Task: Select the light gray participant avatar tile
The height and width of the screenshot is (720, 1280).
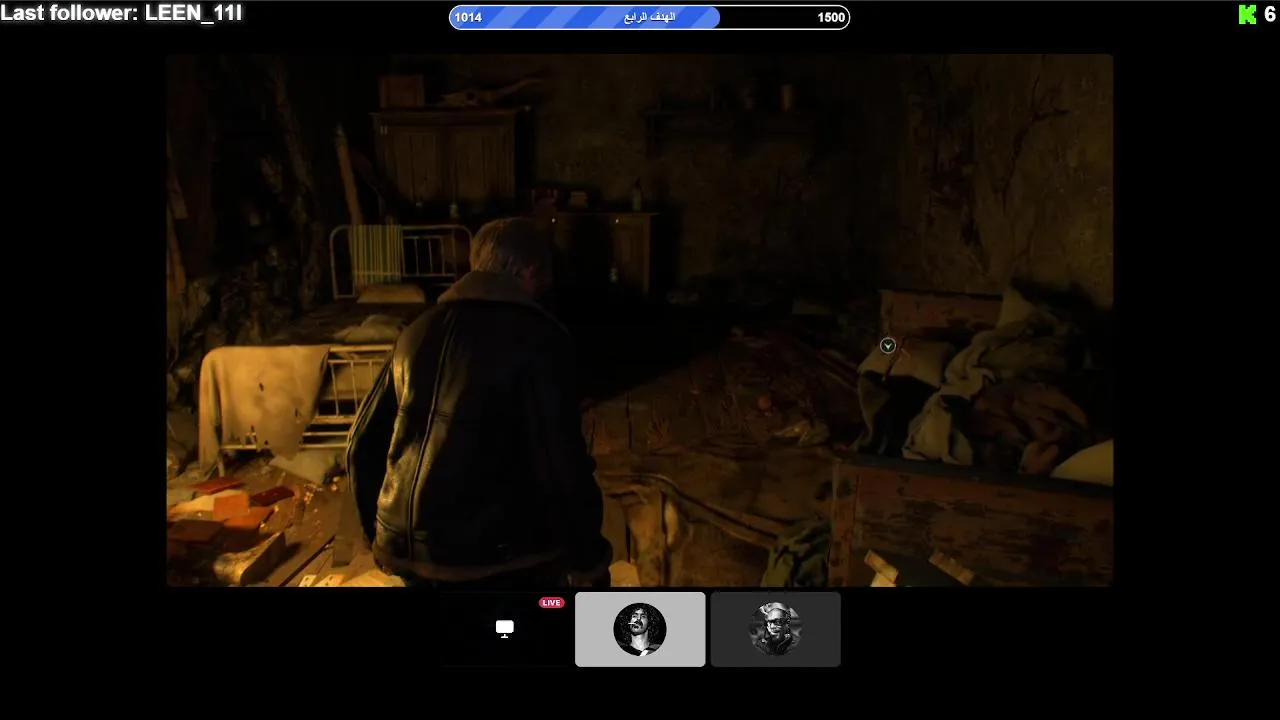Action: [x=640, y=629]
